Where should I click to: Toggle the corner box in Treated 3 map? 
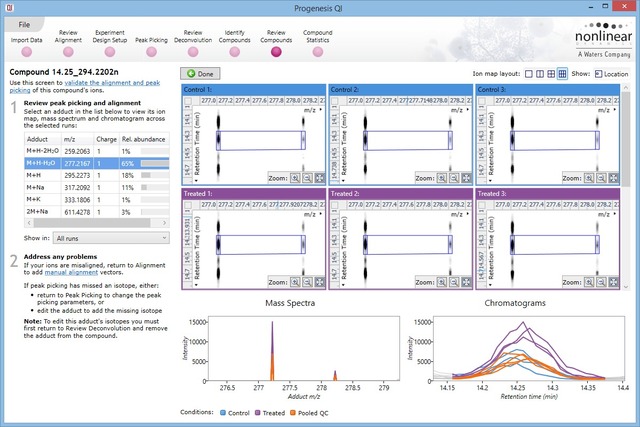pos(481,204)
